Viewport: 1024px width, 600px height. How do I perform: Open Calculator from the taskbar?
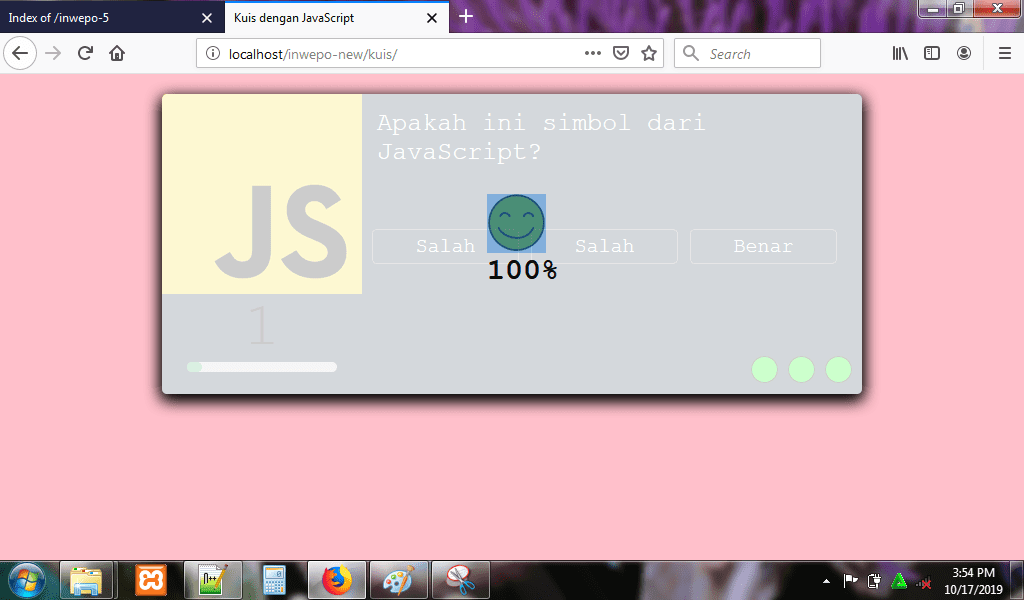point(274,580)
